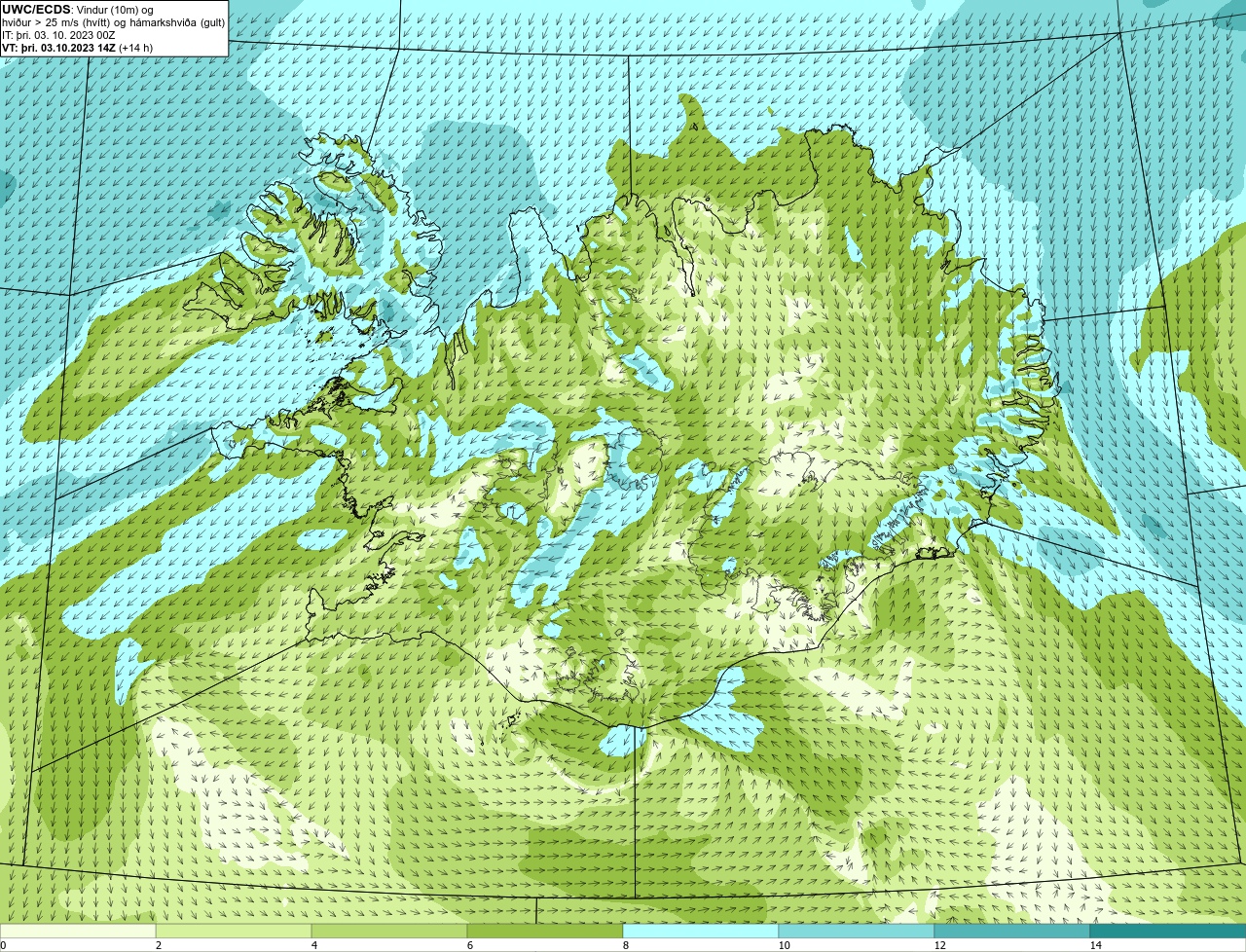Screen dimensions: 1246x952
Task: Click the '12' colorbar tick label
Action: (939, 945)
